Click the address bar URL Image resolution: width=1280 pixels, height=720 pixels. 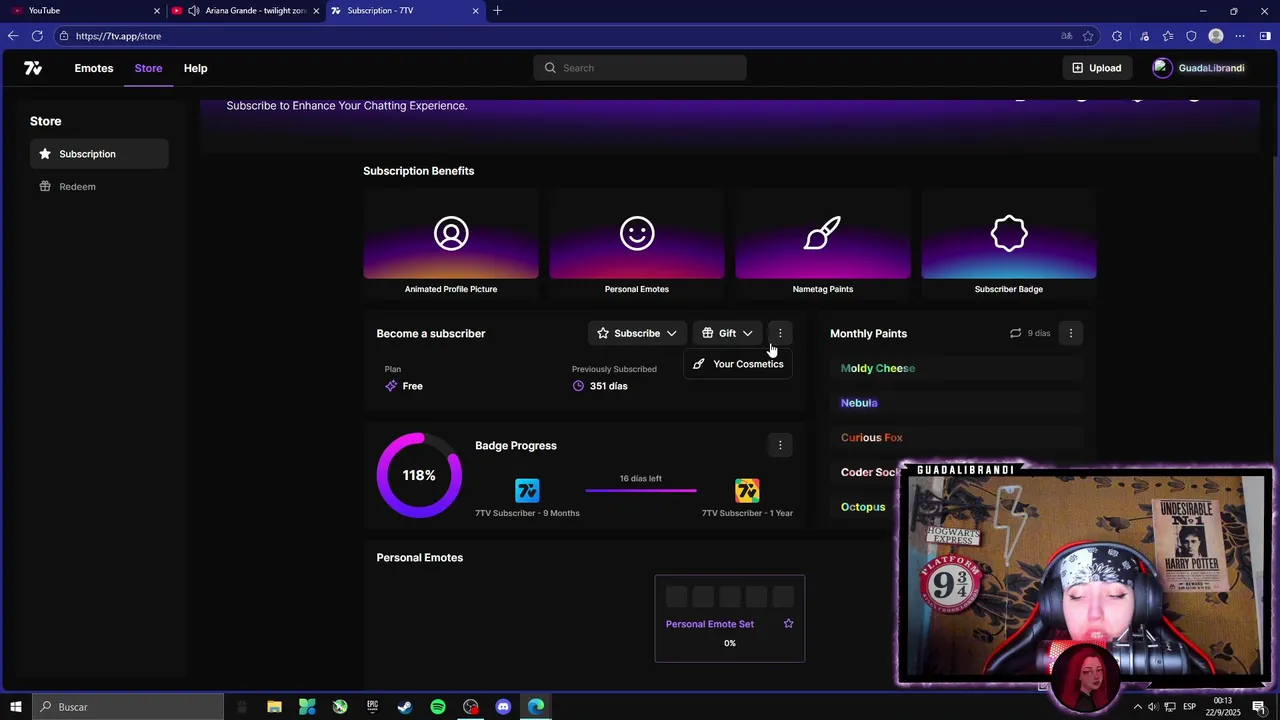118,36
